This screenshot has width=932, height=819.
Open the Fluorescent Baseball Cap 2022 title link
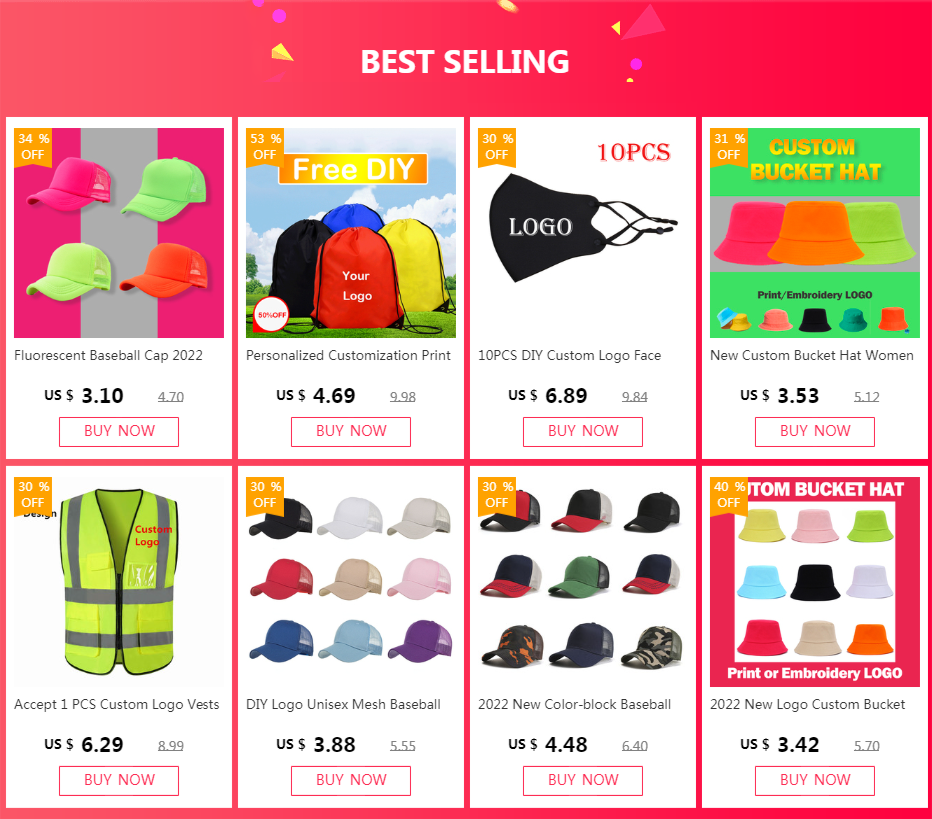click(x=109, y=355)
